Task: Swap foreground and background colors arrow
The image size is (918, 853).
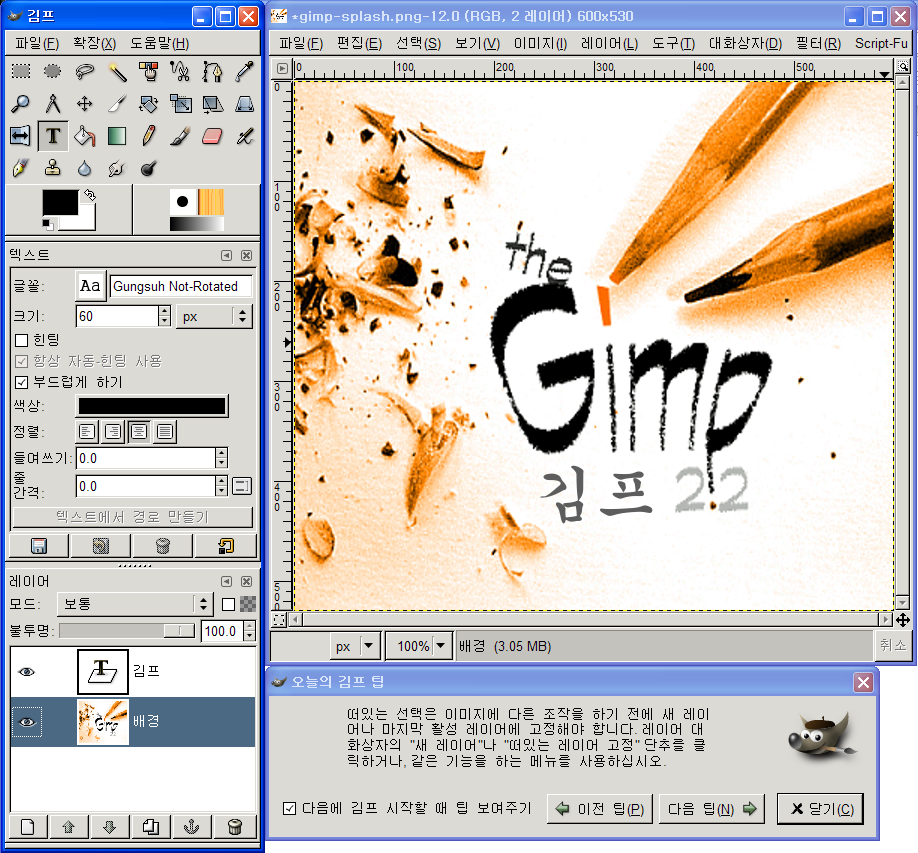Action: (x=90, y=195)
